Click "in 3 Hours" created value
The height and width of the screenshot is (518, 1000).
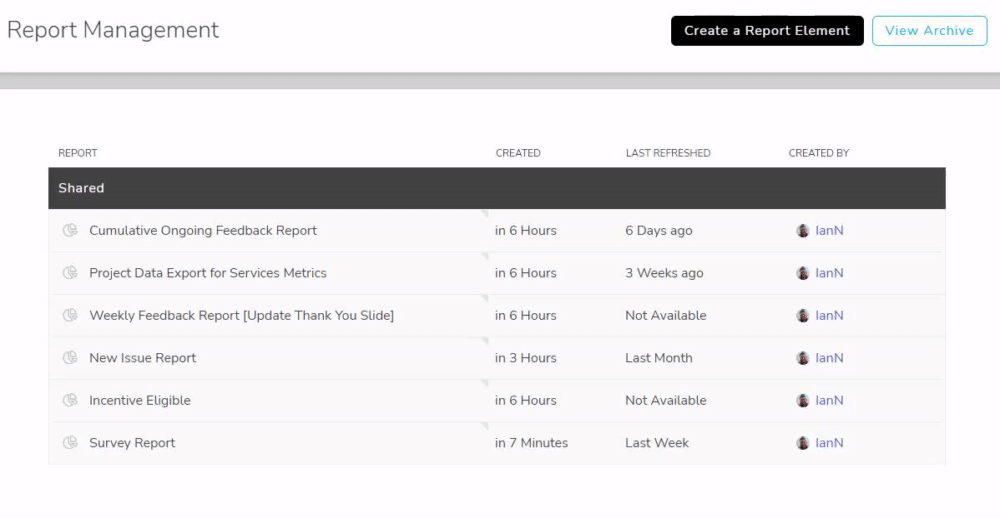tap(526, 358)
